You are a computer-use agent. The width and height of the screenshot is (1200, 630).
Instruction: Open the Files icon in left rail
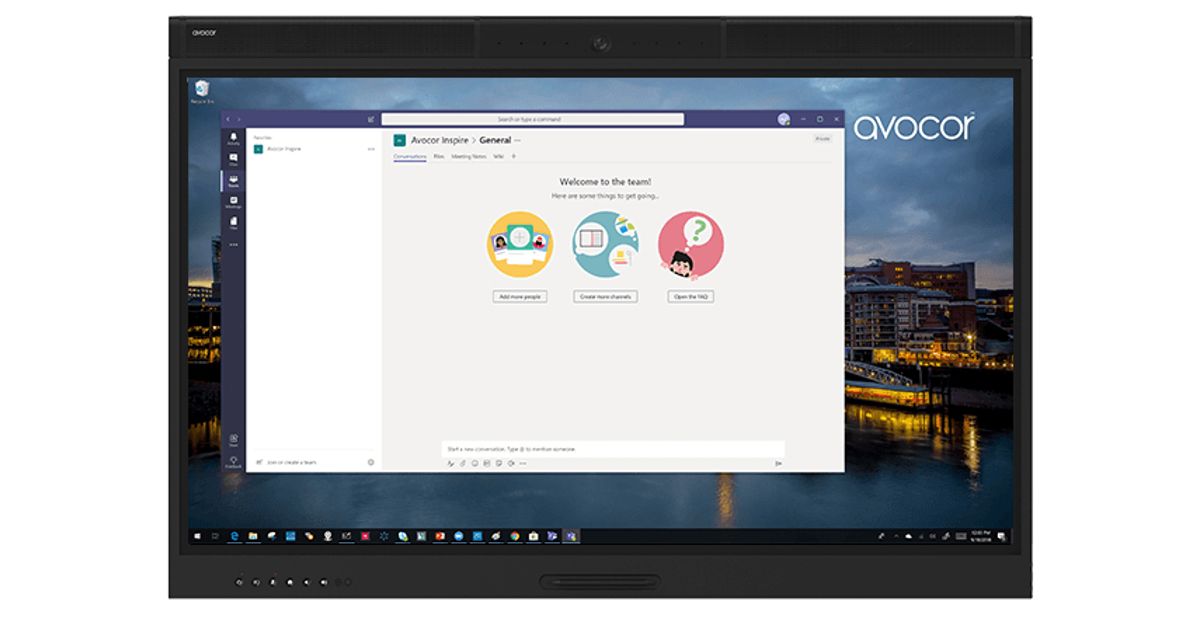coord(233,223)
